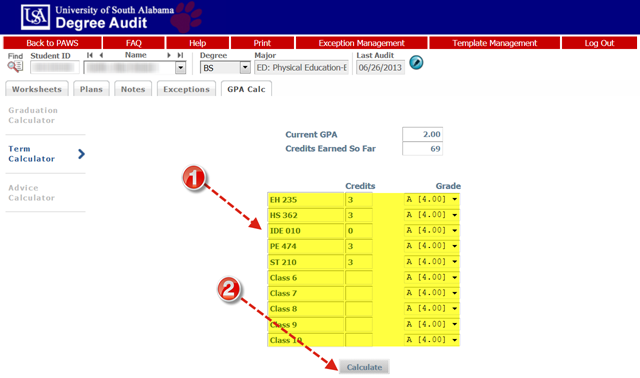This screenshot has height=378, width=640.
Task: Click the Calculate button
Action: 364,367
